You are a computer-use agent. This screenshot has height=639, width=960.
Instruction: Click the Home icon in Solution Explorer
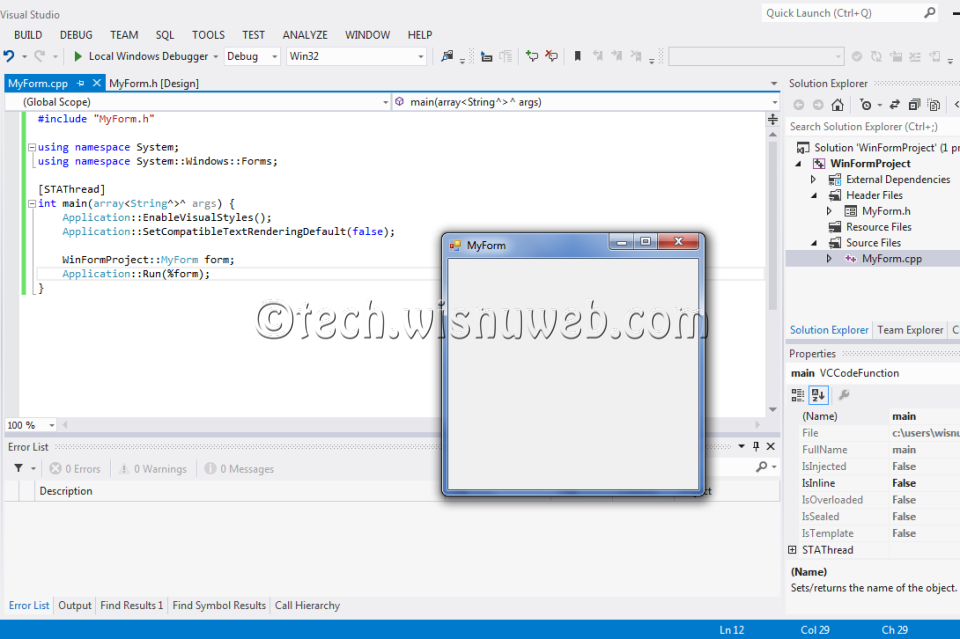(x=838, y=104)
